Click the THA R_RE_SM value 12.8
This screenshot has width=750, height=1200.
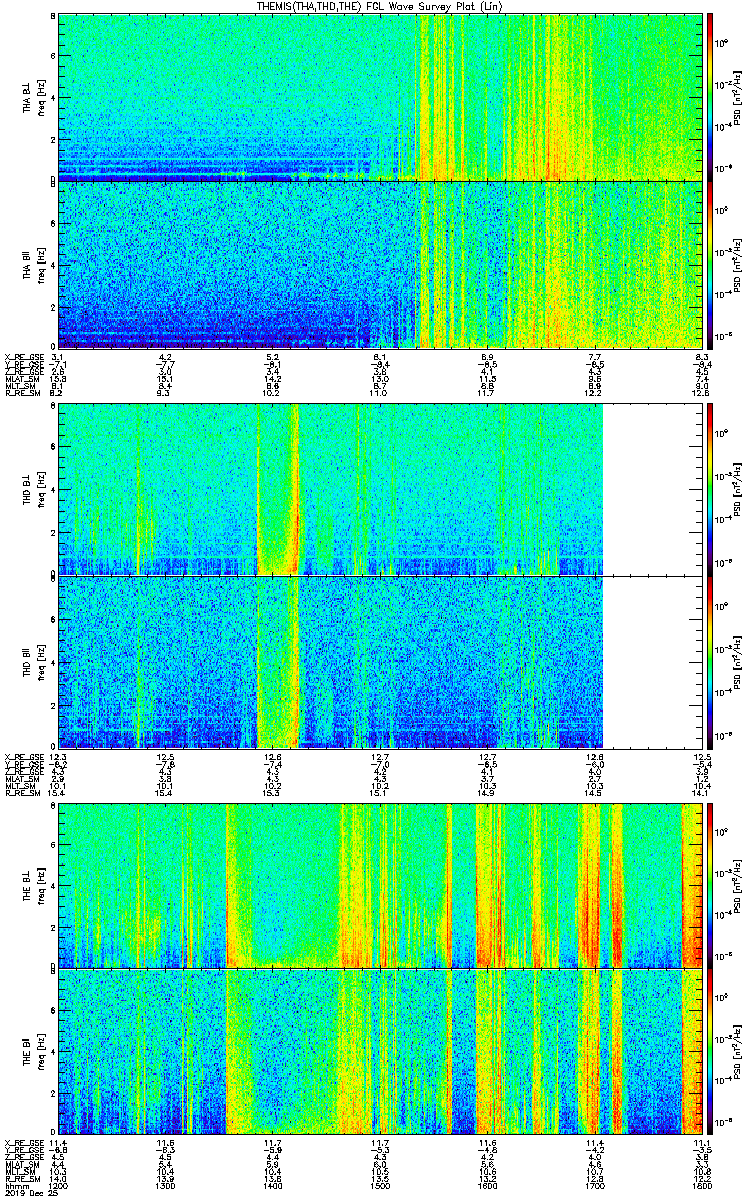703,395
